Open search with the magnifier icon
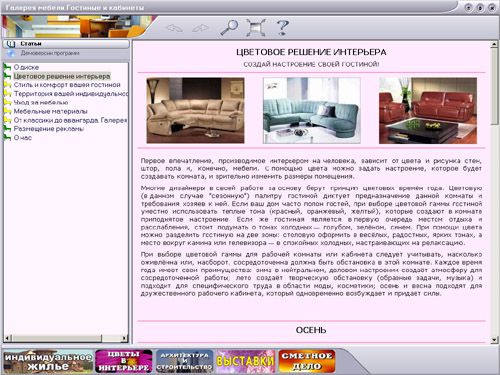This screenshot has height=375, width=500. click(x=230, y=27)
